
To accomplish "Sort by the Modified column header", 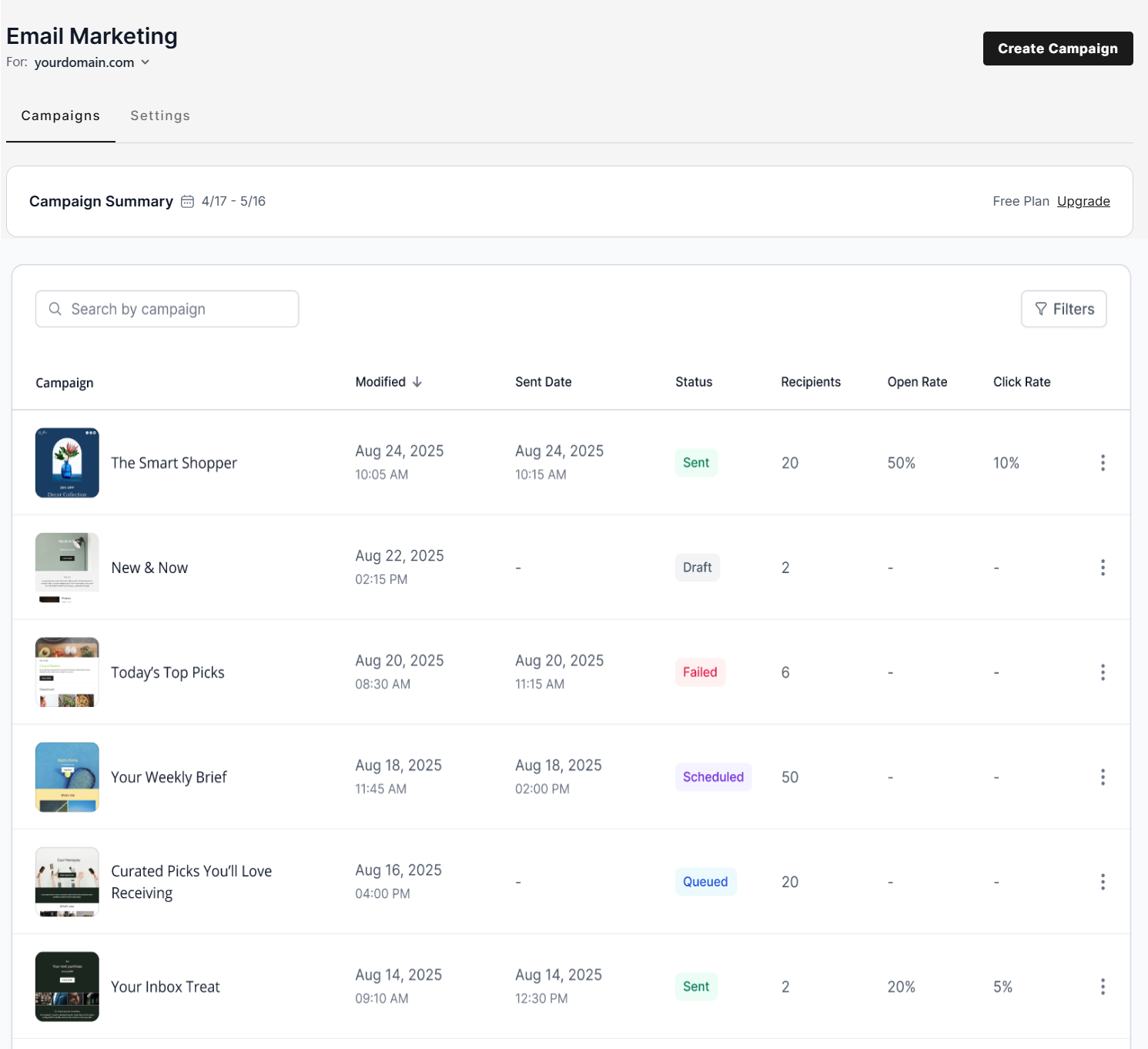I will (380, 382).
